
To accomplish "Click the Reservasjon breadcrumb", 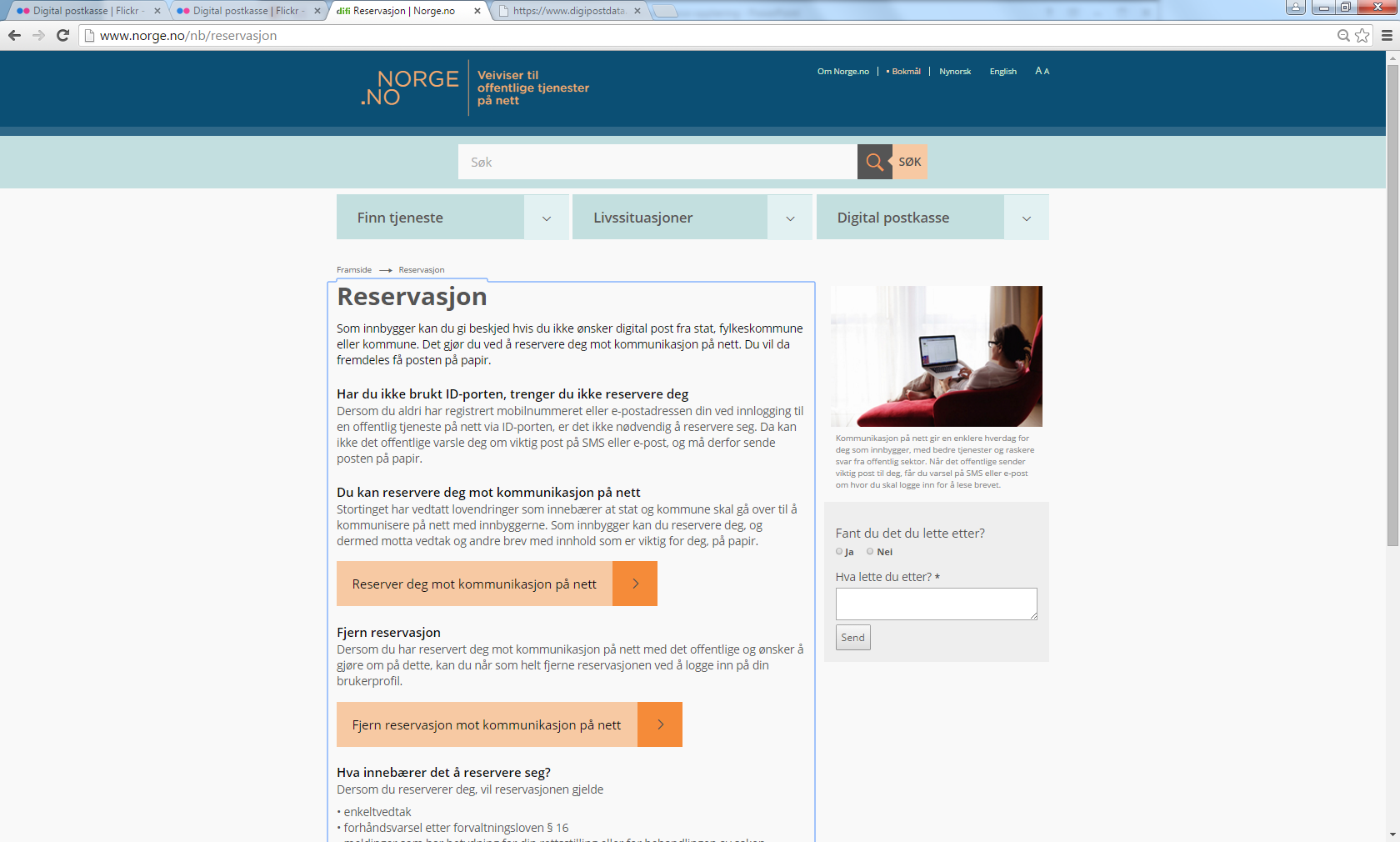I will point(421,270).
